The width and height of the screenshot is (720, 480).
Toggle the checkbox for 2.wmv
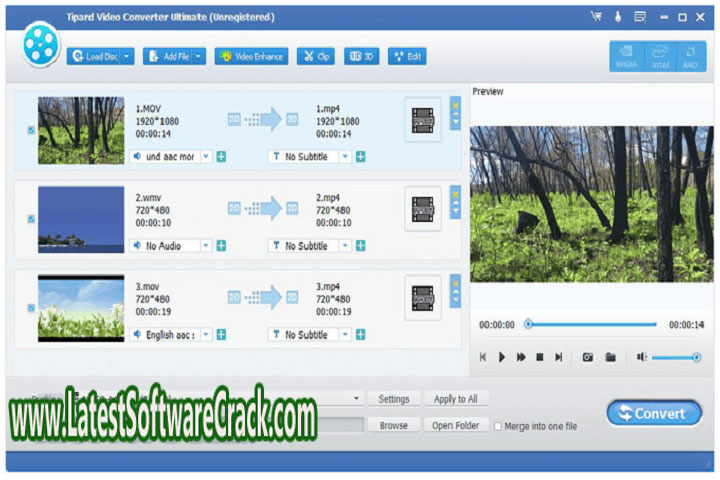click(31, 219)
